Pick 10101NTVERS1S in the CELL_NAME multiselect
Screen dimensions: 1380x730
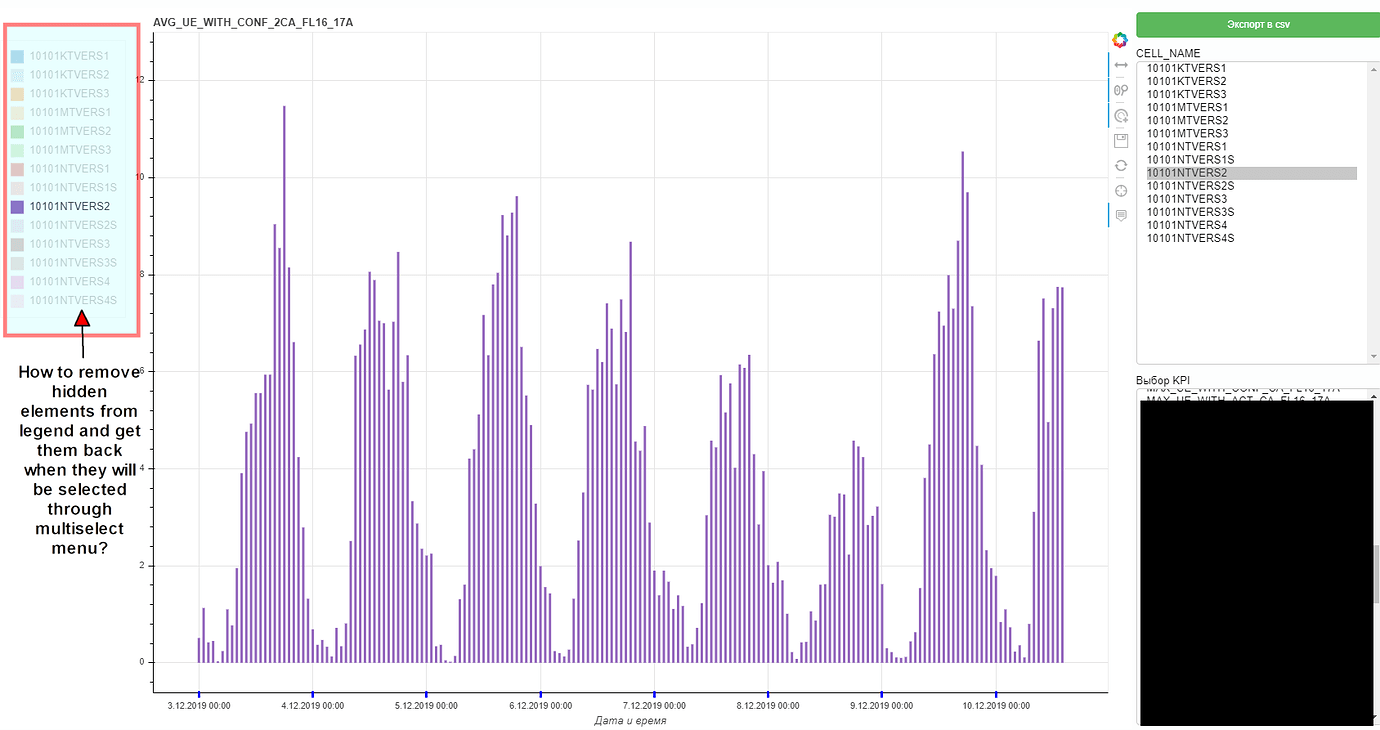1190,160
